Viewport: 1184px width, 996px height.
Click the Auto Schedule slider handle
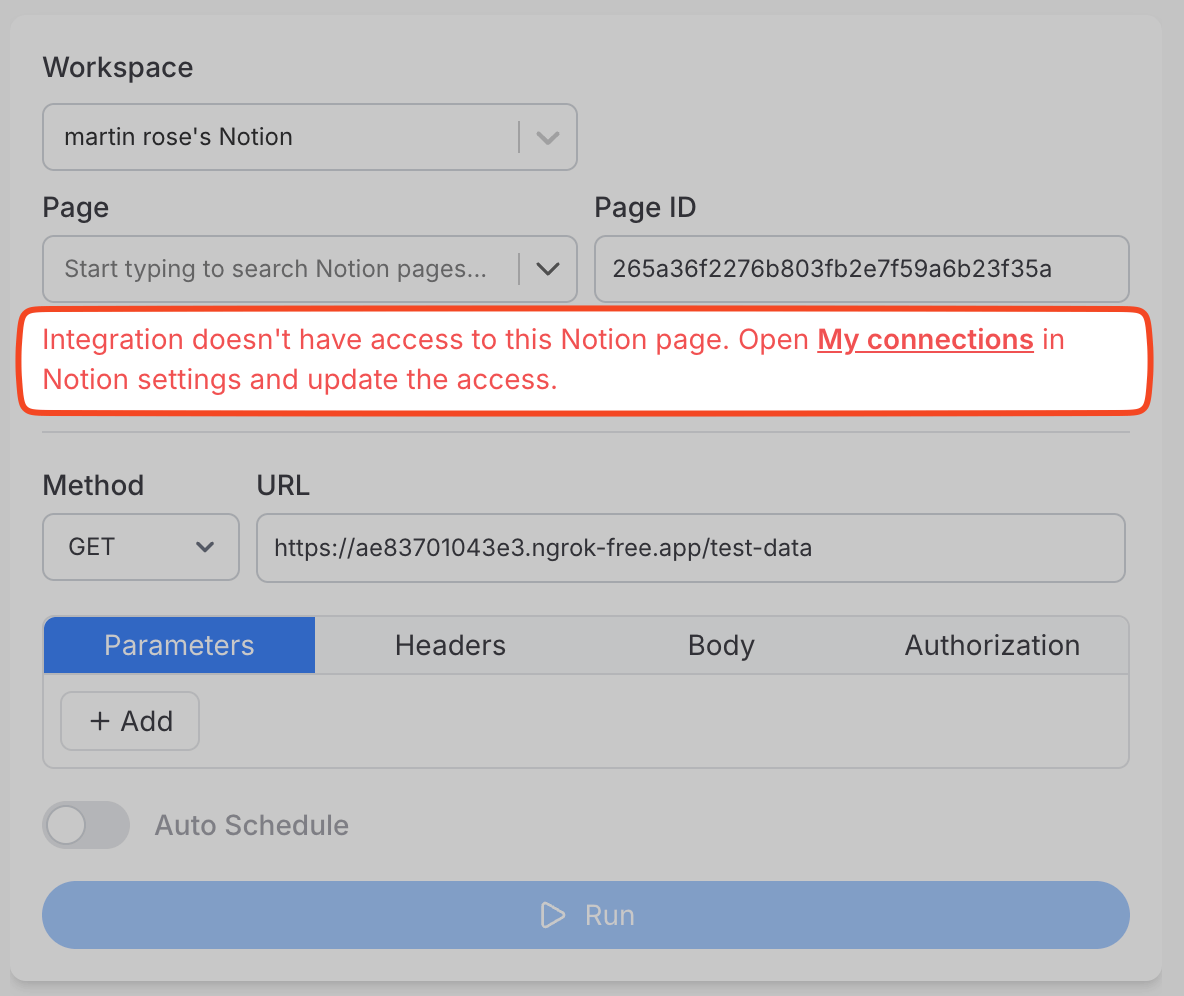click(x=68, y=824)
